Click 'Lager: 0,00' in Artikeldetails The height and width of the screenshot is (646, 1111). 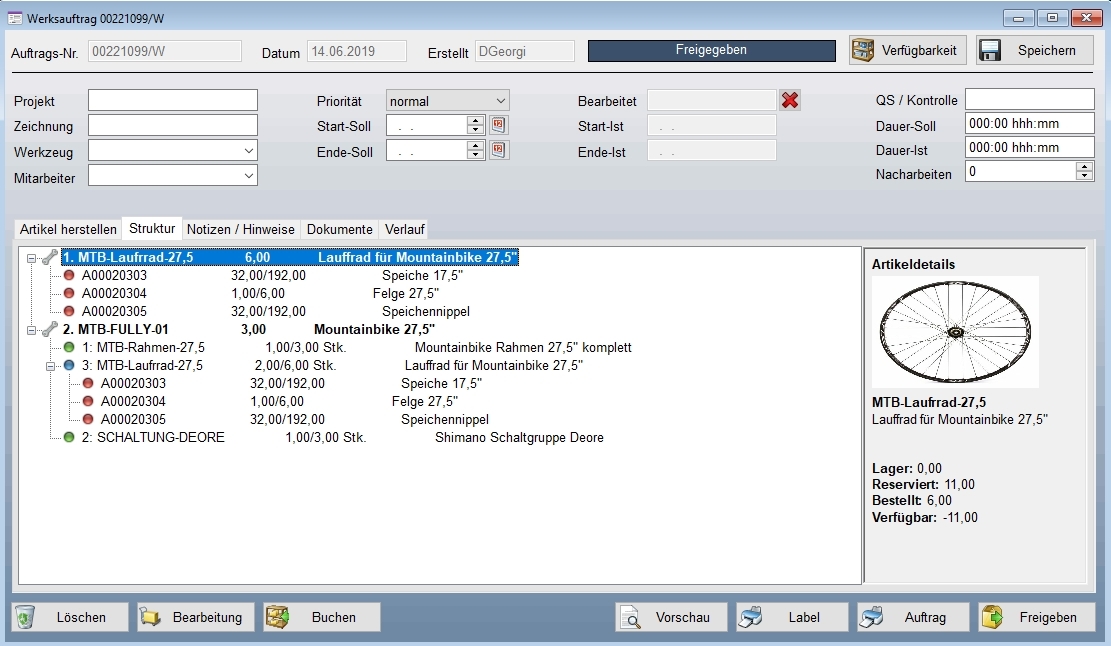(907, 468)
